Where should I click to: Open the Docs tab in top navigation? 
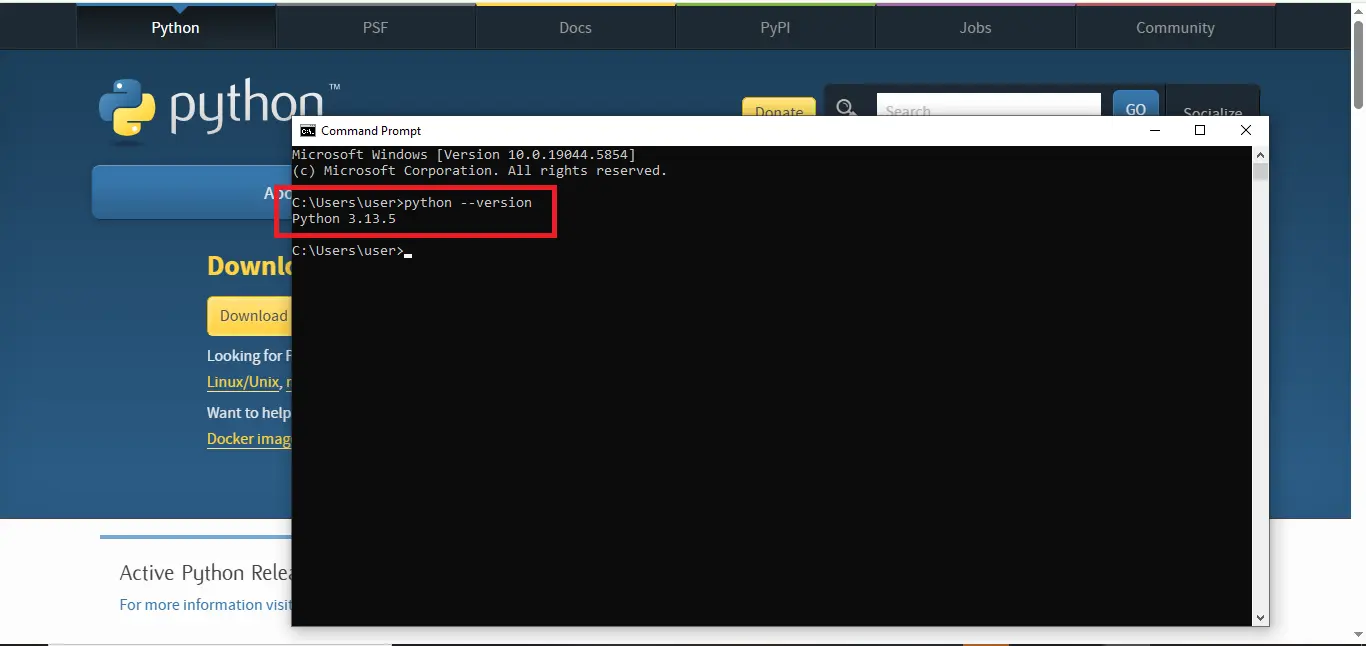[575, 28]
